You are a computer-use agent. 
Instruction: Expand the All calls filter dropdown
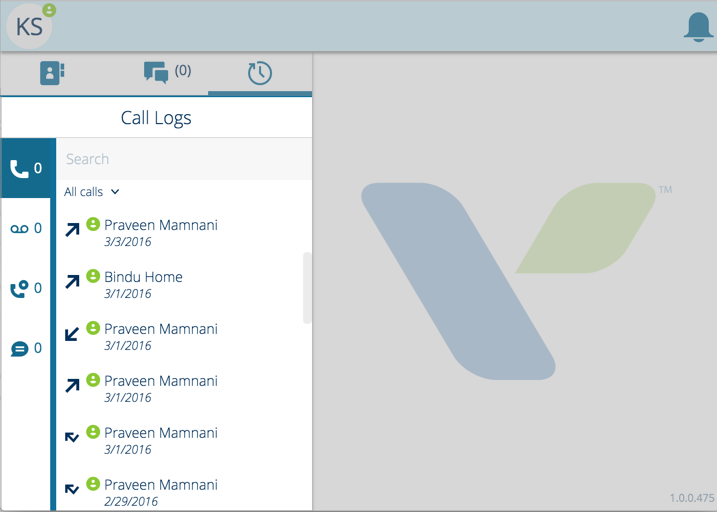91,192
